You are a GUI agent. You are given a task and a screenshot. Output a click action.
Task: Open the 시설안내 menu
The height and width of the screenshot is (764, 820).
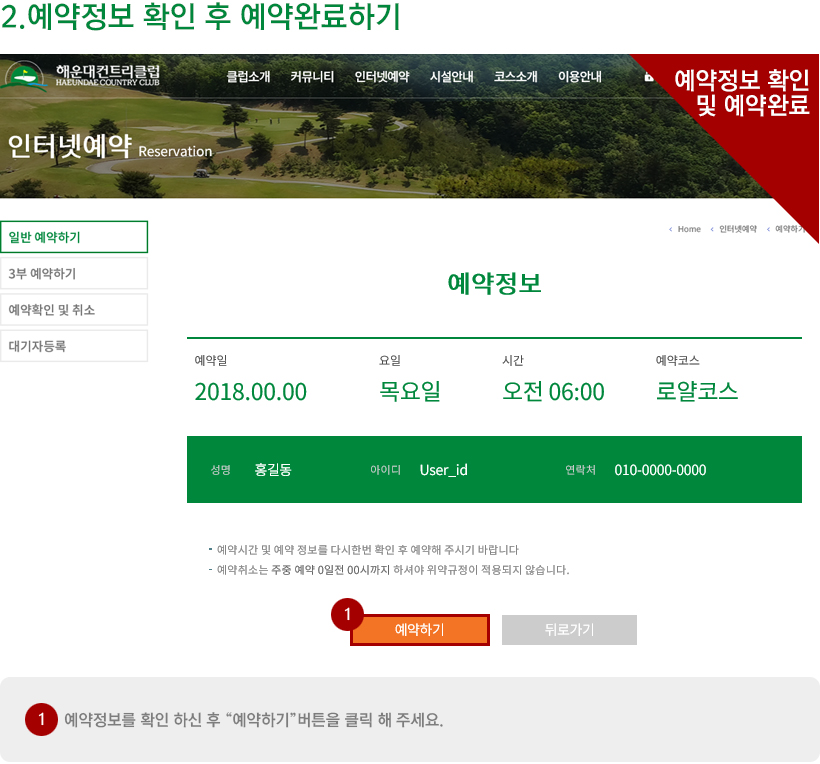coord(451,77)
